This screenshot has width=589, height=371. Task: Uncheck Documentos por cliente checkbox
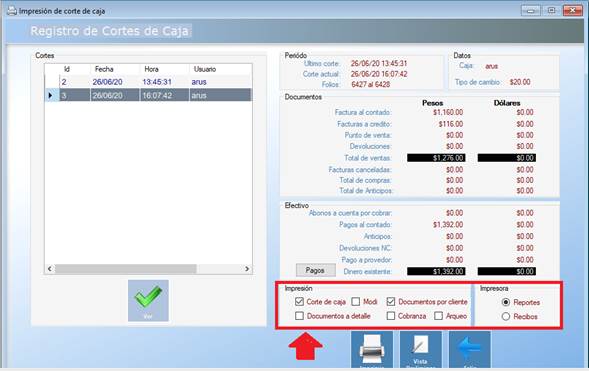[x=391, y=302]
